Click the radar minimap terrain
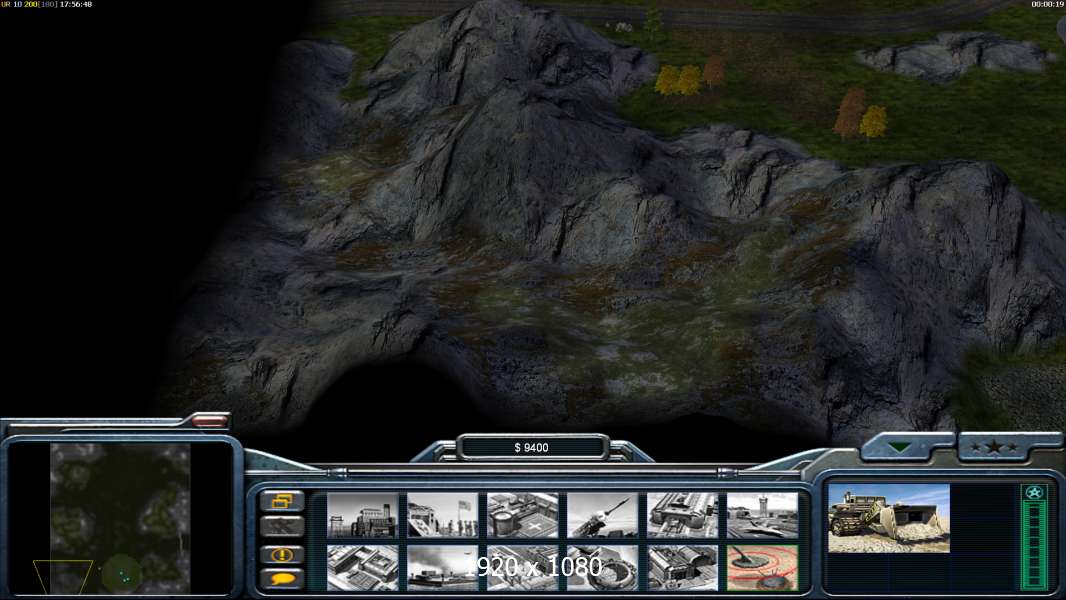The height and width of the screenshot is (600, 1066). (120, 518)
